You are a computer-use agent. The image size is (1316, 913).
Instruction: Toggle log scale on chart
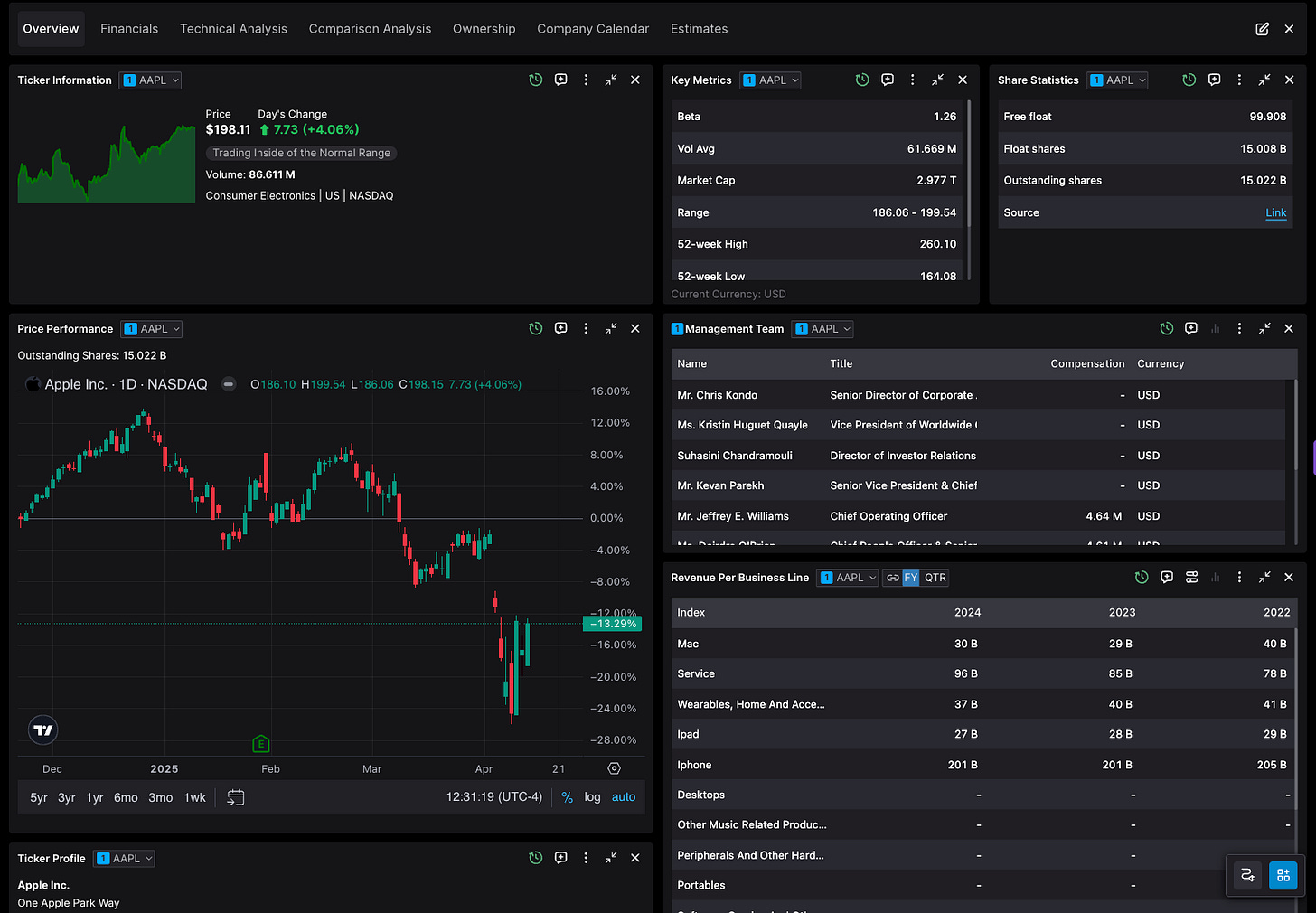(x=592, y=797)
